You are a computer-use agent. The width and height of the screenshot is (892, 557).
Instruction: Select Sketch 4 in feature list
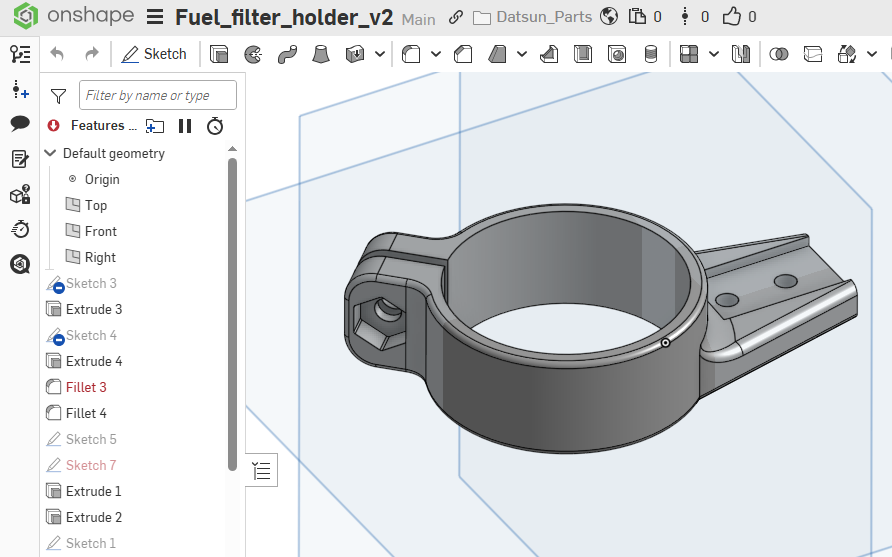click(x=81, y=336)
